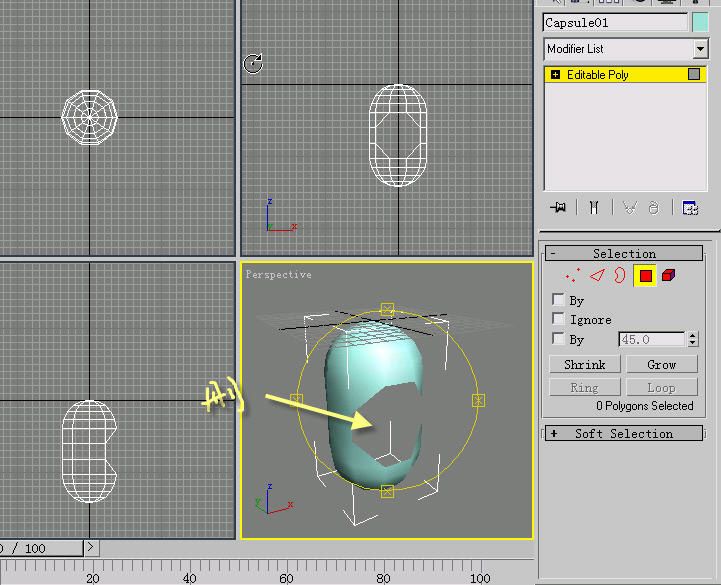The image size is (721, 585).
Task: Click the Ring button
Action: [x=584, y=387]
